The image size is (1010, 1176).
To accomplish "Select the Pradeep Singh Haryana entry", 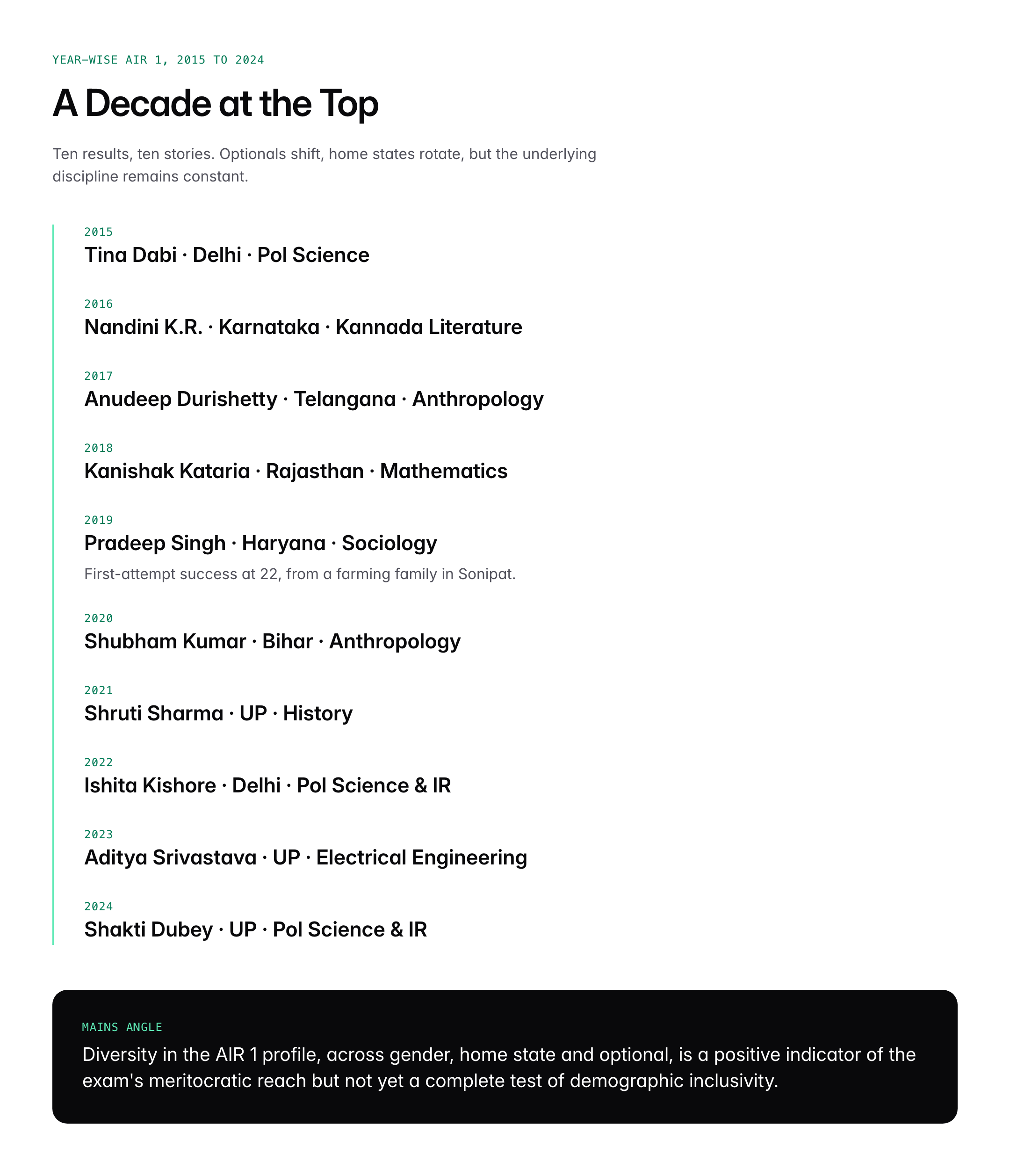I will 260,544.
